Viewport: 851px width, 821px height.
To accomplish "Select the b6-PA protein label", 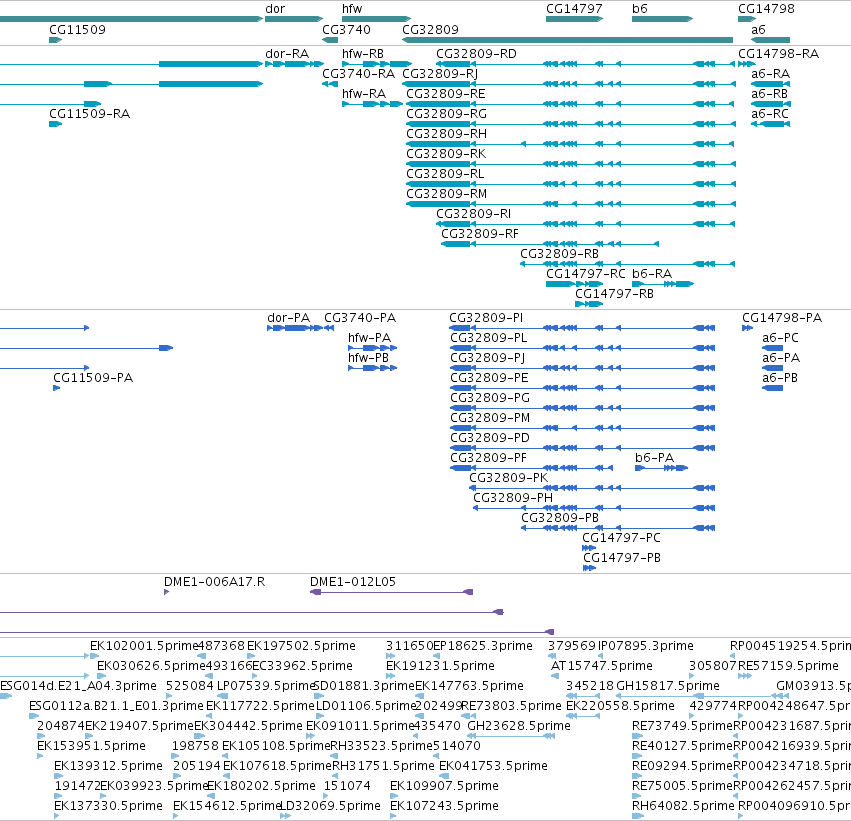I will (x=654, y=458).
